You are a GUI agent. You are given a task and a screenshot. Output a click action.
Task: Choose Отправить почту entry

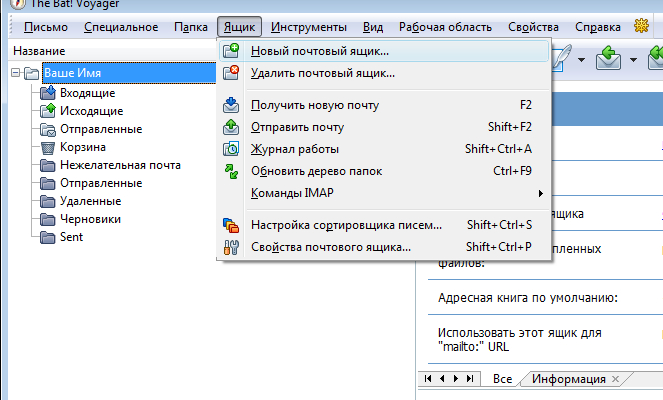click(384, 127)
